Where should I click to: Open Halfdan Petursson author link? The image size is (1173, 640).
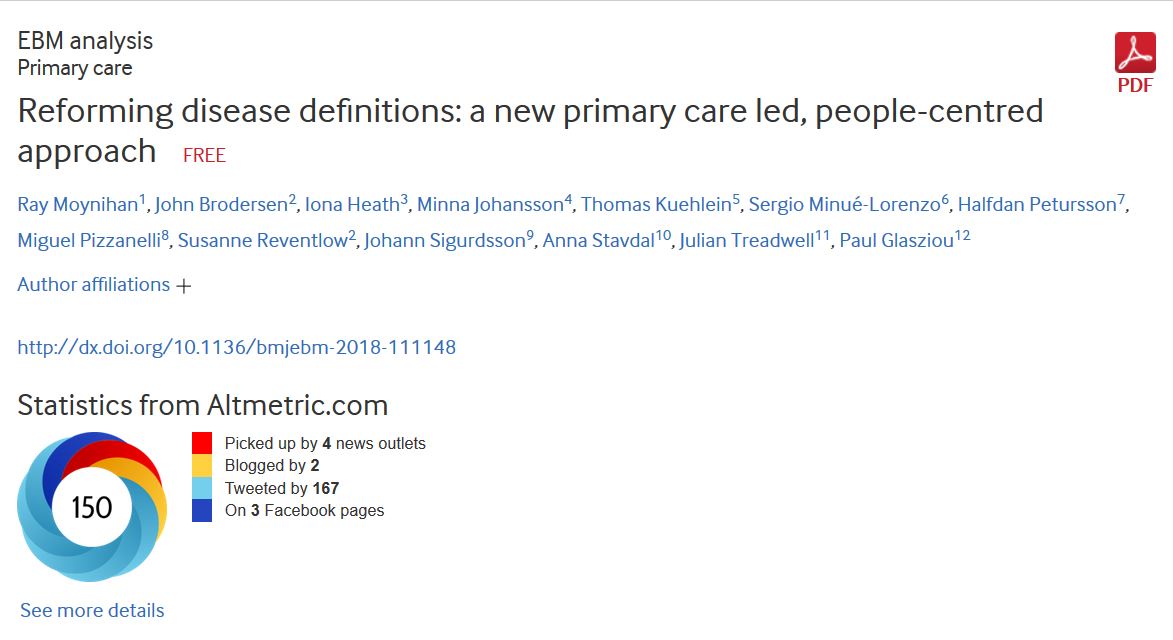tap(1037, 205)
